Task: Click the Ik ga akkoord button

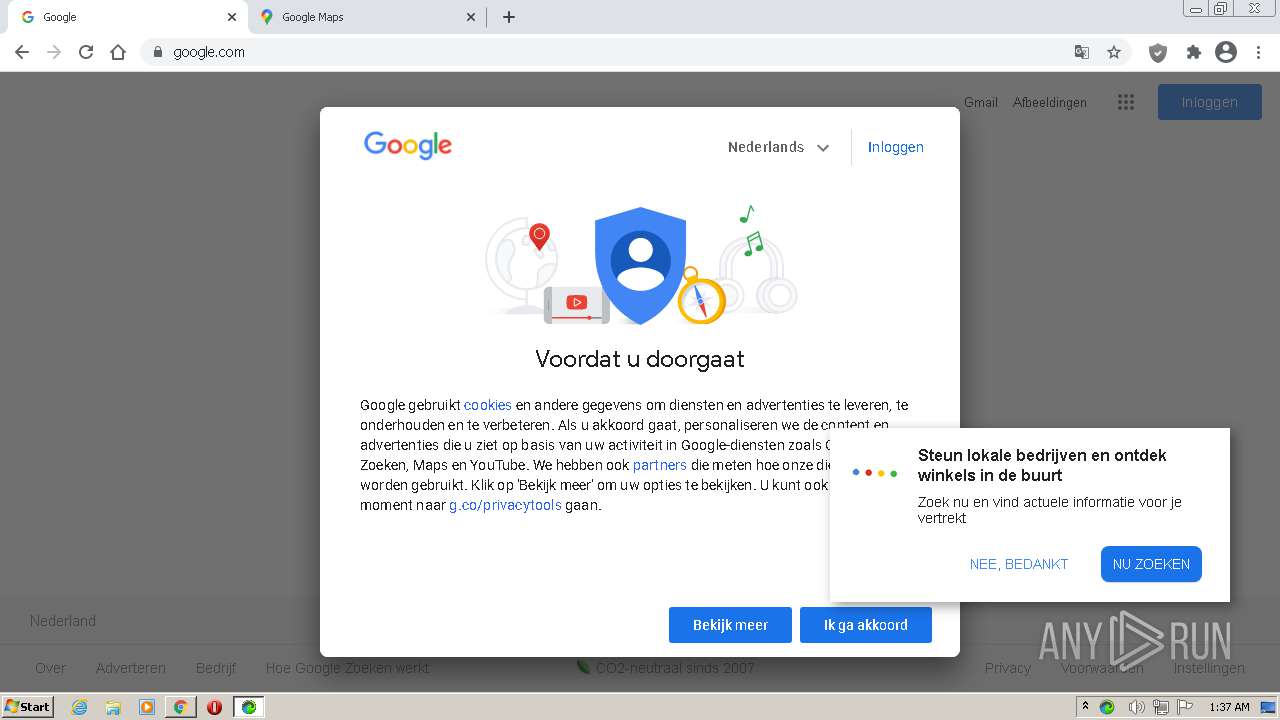Action: coord(866,625)
